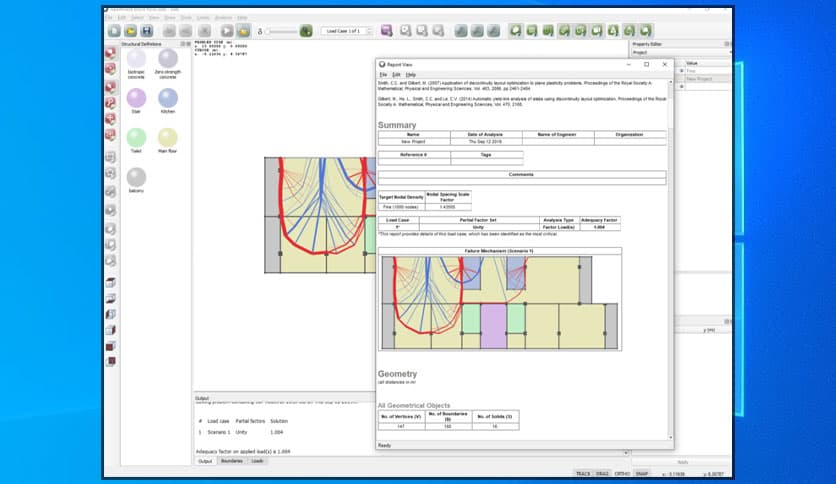The width and height of the screenshot is (836, 484).
Task: Click the Redo arrow icon in toolbar
Action: click(186, 31)
